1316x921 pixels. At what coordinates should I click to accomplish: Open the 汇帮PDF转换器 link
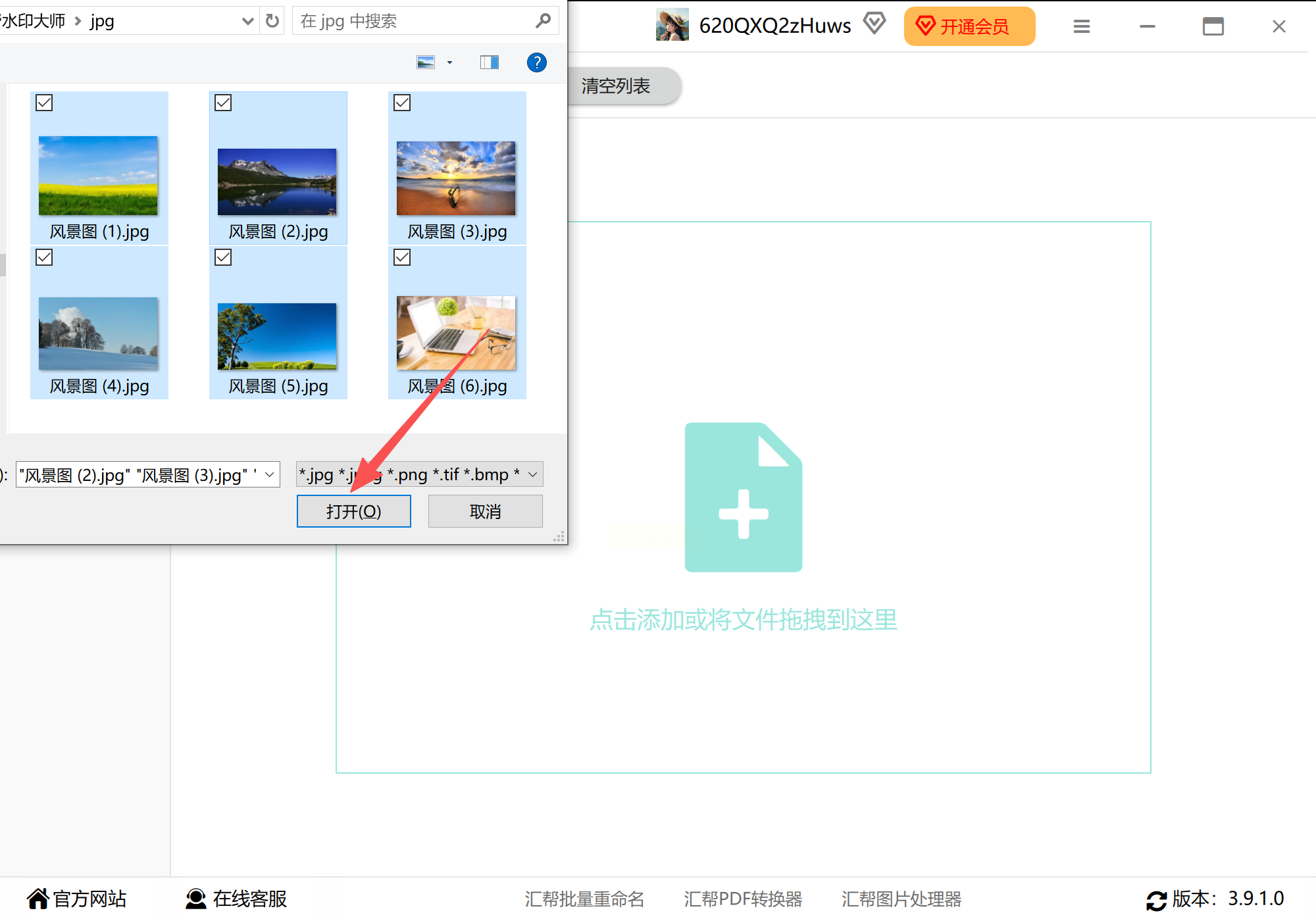coord(743,899)
